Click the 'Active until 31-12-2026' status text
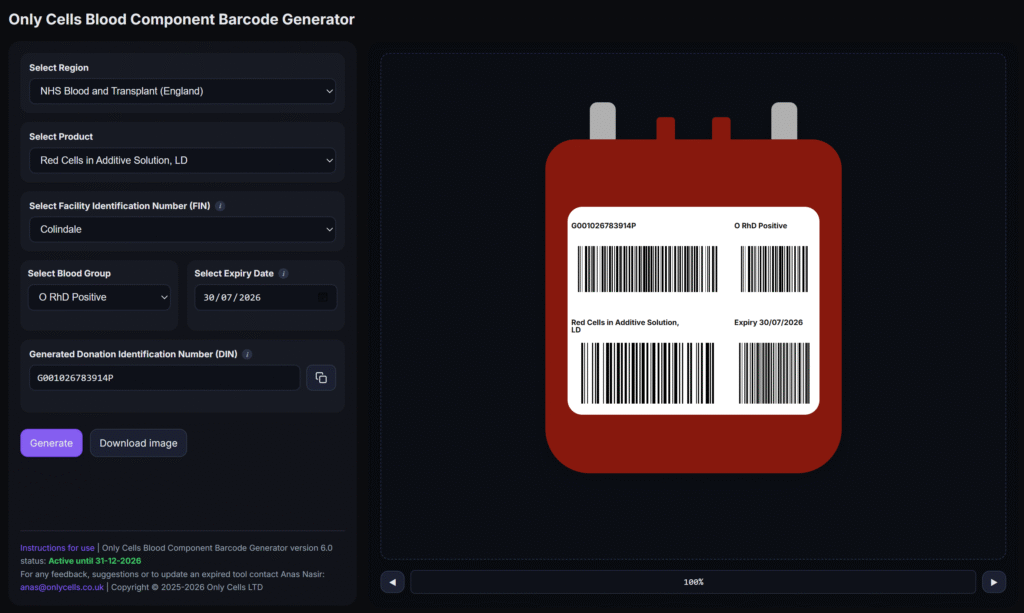 (95, 561)
